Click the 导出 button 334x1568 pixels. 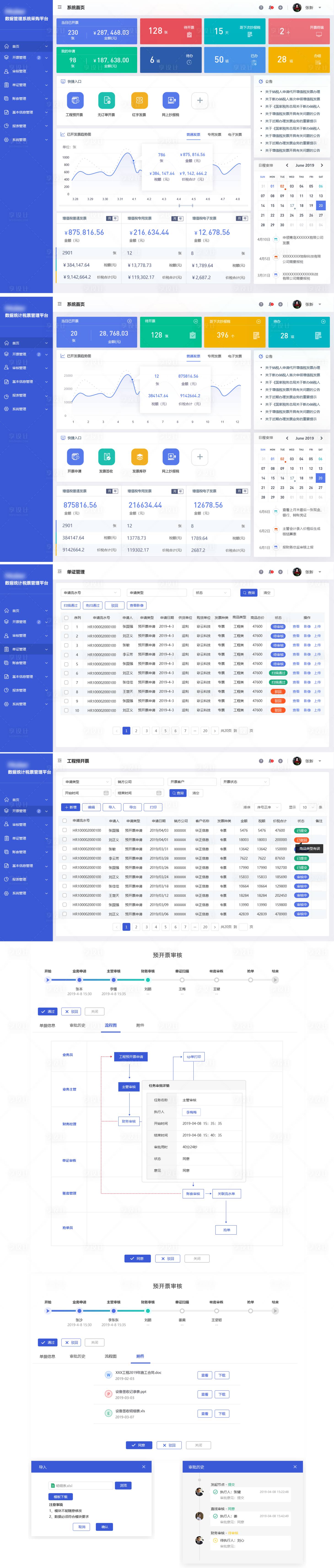point(133,807)
